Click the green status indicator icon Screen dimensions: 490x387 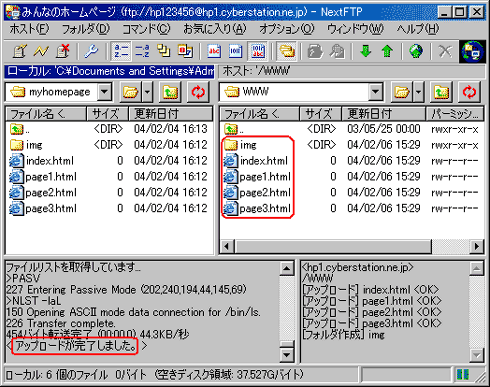pyautogui.click(x=463, y=375)
